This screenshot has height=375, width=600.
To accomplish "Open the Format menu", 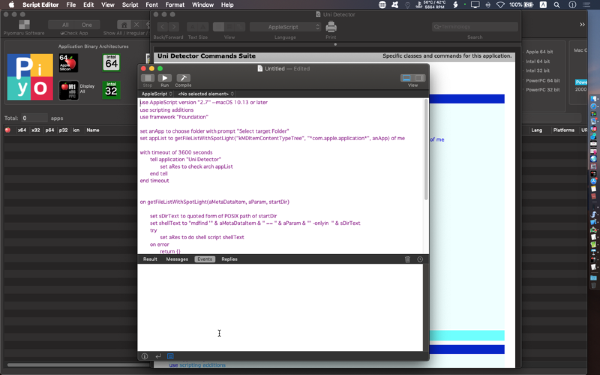I will [175, 5].
